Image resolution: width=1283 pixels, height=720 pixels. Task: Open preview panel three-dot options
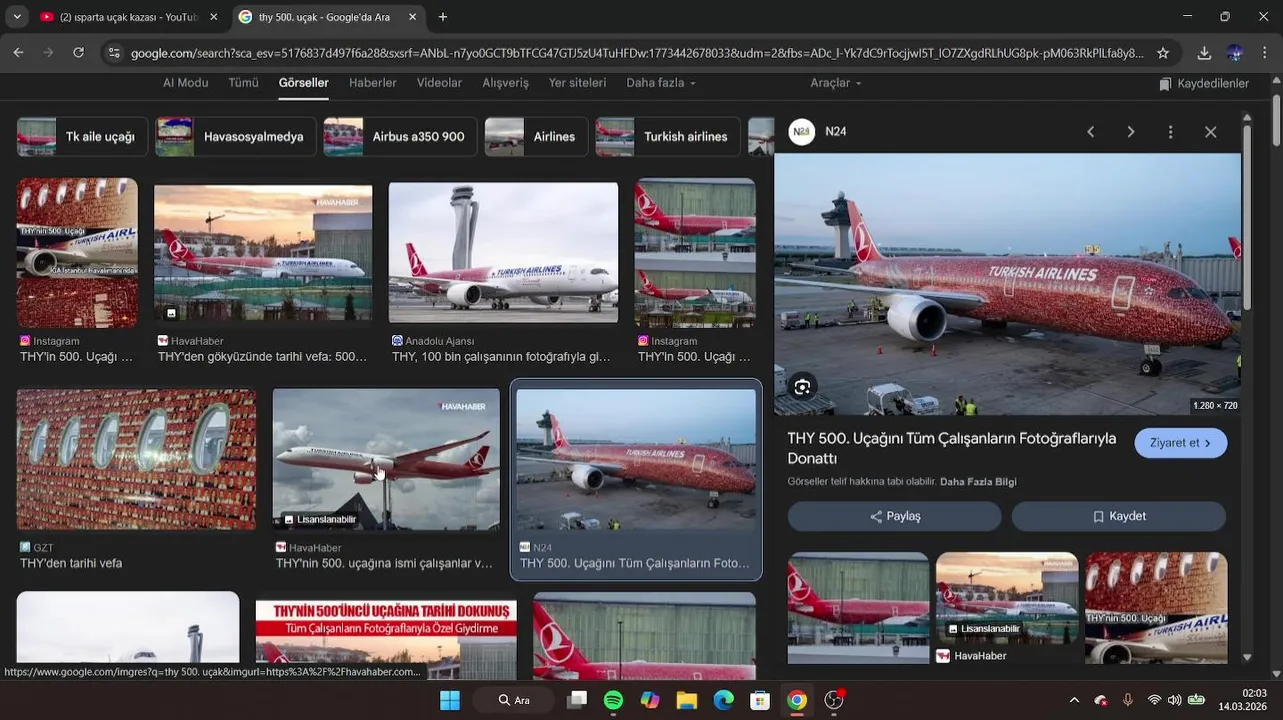[x=1170, y=132]
